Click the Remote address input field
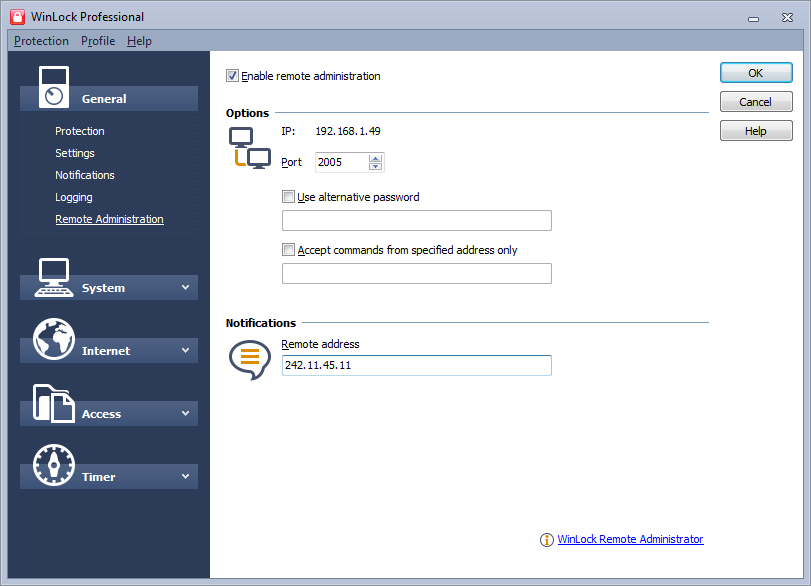 [416, 365]
